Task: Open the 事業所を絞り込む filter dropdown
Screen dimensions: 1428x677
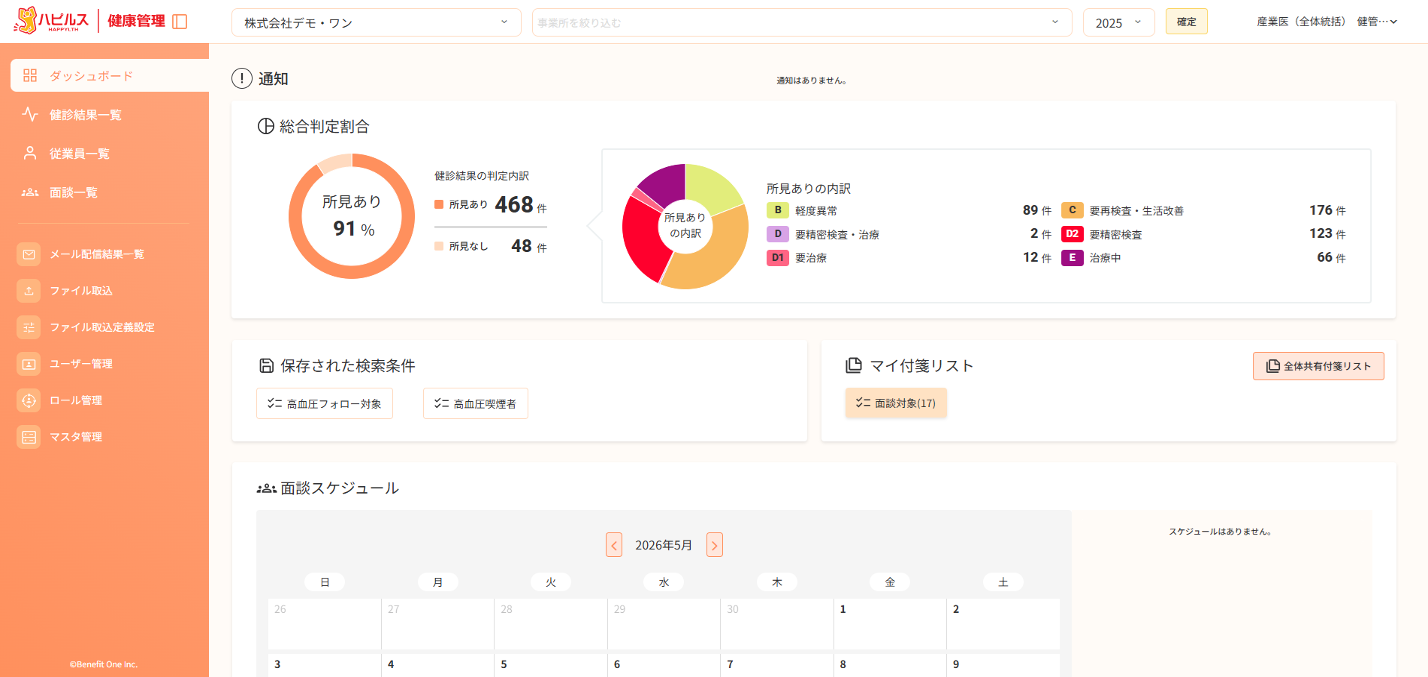Action: click(802, 23)
